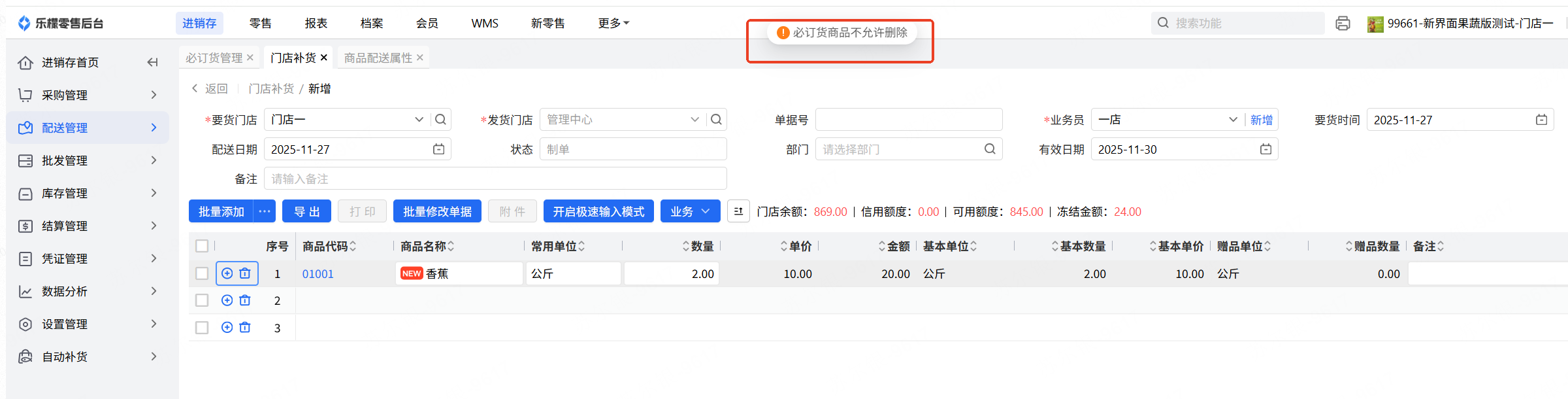Image resolution: width=1568 pixels, height=399 pixels.
Task: Expand 数据分析 sidebar chevron
Action: (x=154, y=291)
